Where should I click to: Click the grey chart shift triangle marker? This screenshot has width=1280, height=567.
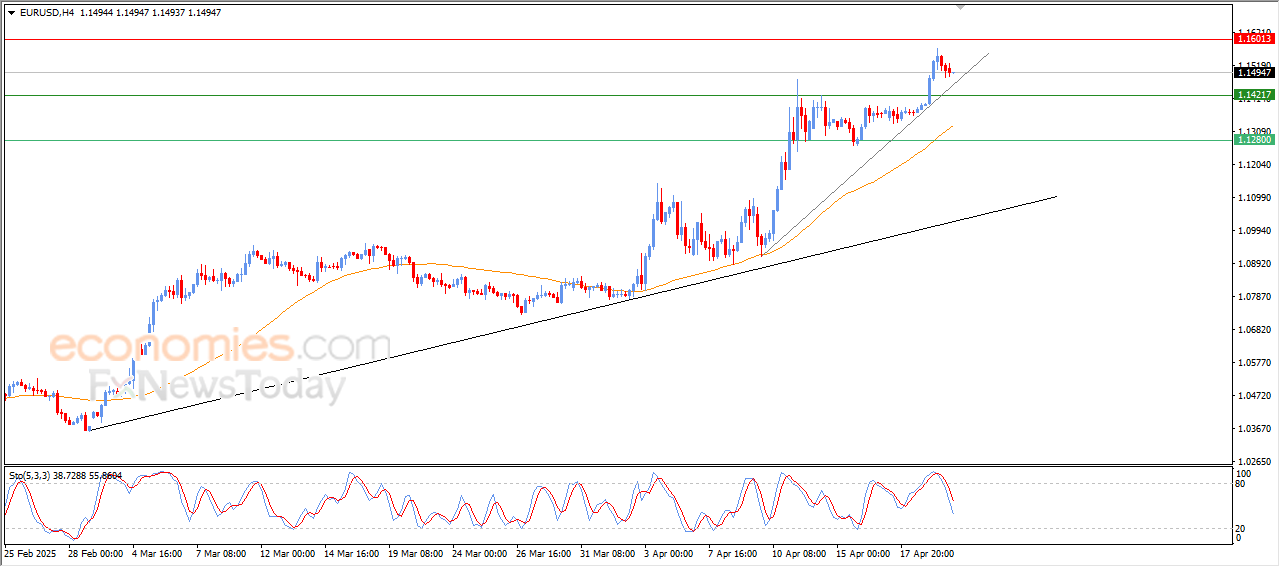961,7
